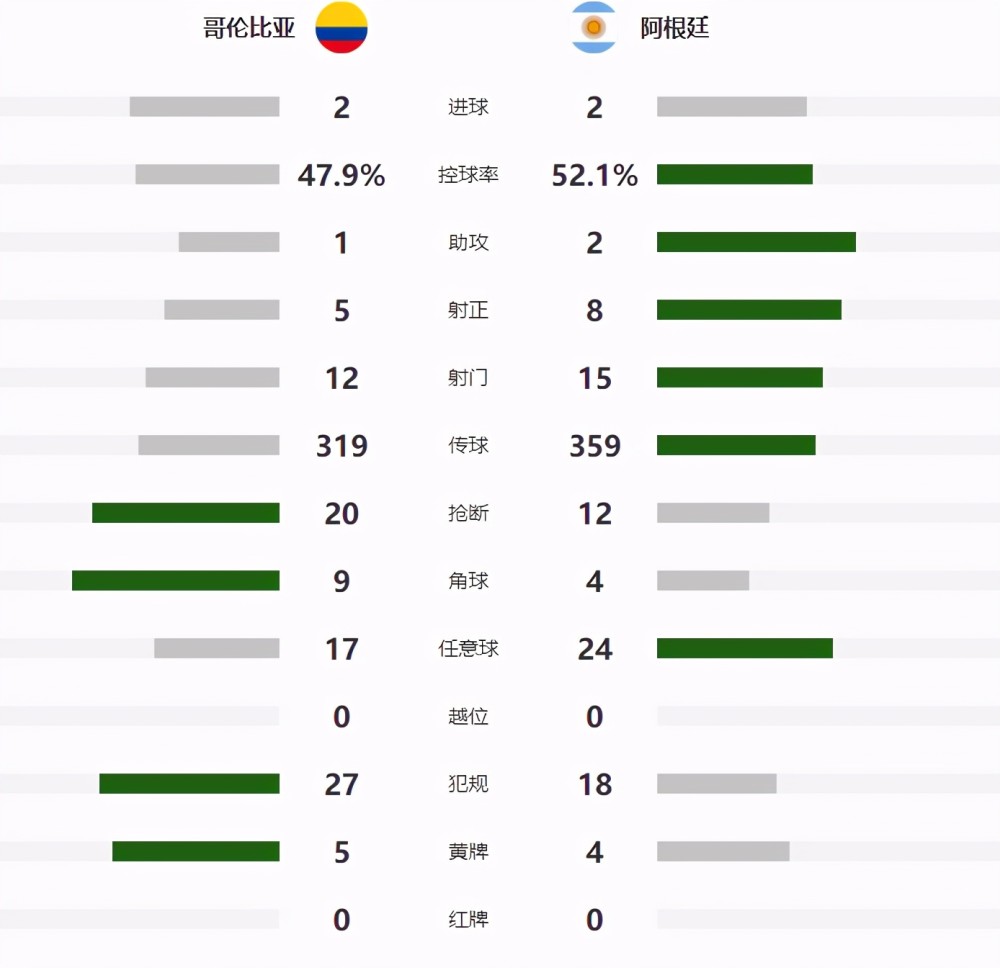The image size is (1000, 968).
Task: Click Argentina's green 任意球 bar
Action: click(745, 648)
